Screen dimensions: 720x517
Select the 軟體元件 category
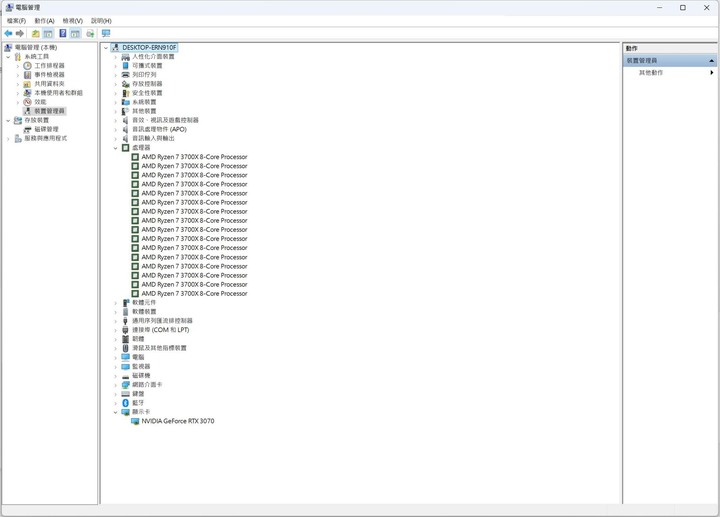[144, 303]
